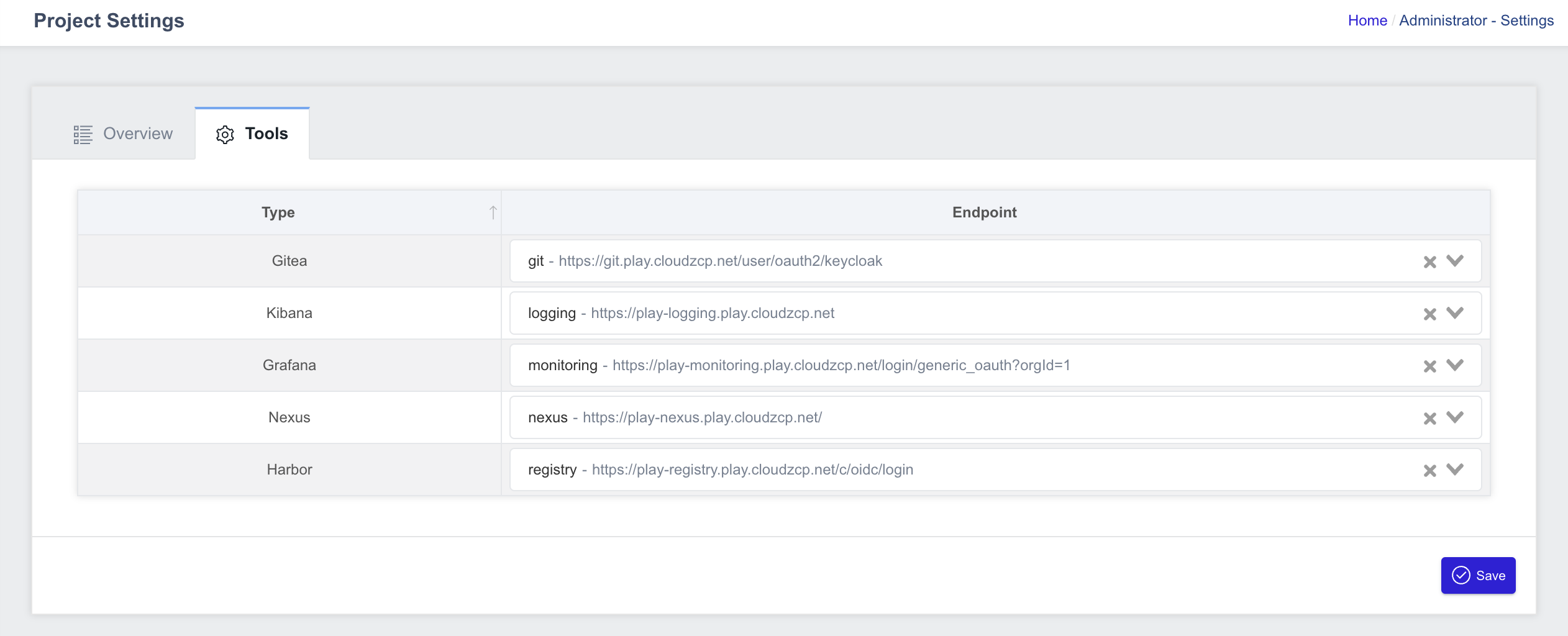Screen dimensions: 1568x636
Task: Select the Grafana type cell
Action: pyautogui.click(x=289, y=365)
